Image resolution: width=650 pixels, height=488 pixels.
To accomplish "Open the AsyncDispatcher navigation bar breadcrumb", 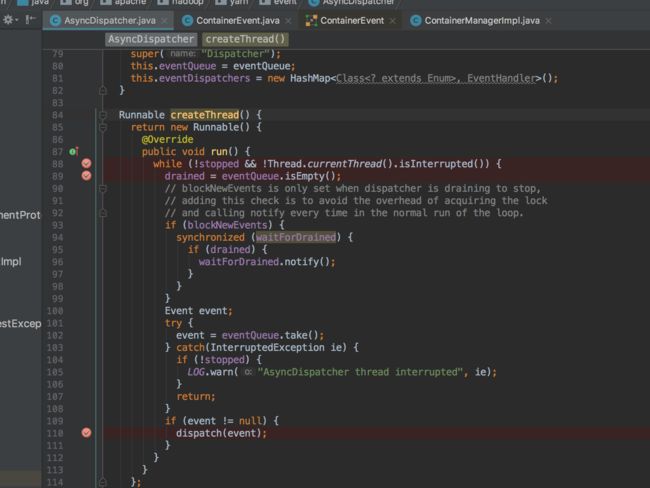I will (352, 2).
